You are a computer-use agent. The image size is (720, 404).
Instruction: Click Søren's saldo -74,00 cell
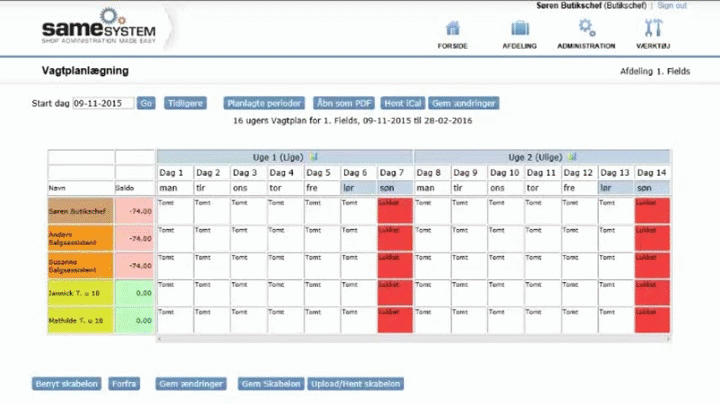(x=135, y=211)
